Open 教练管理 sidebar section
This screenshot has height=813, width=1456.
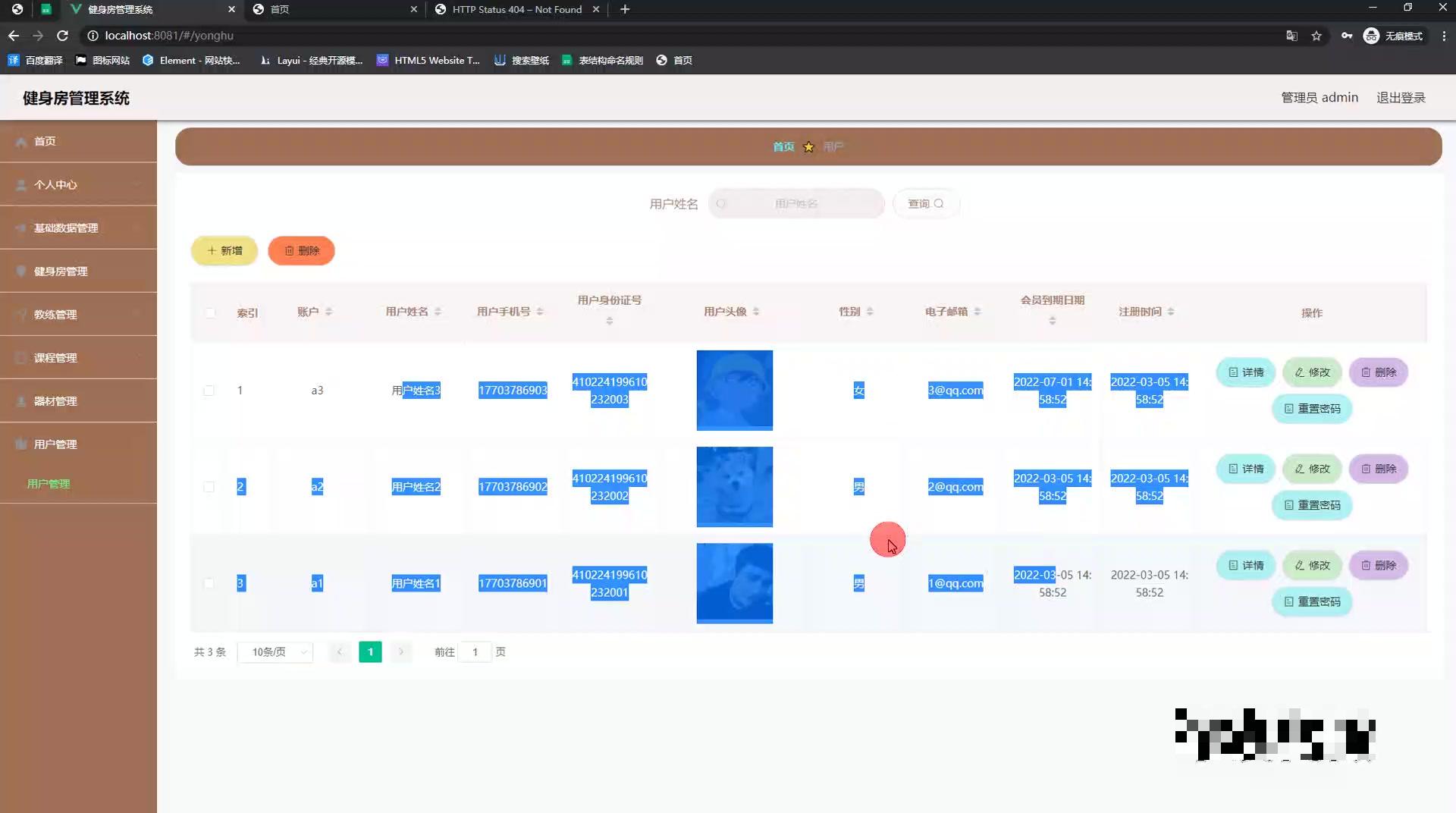click(x=55, y=314)
